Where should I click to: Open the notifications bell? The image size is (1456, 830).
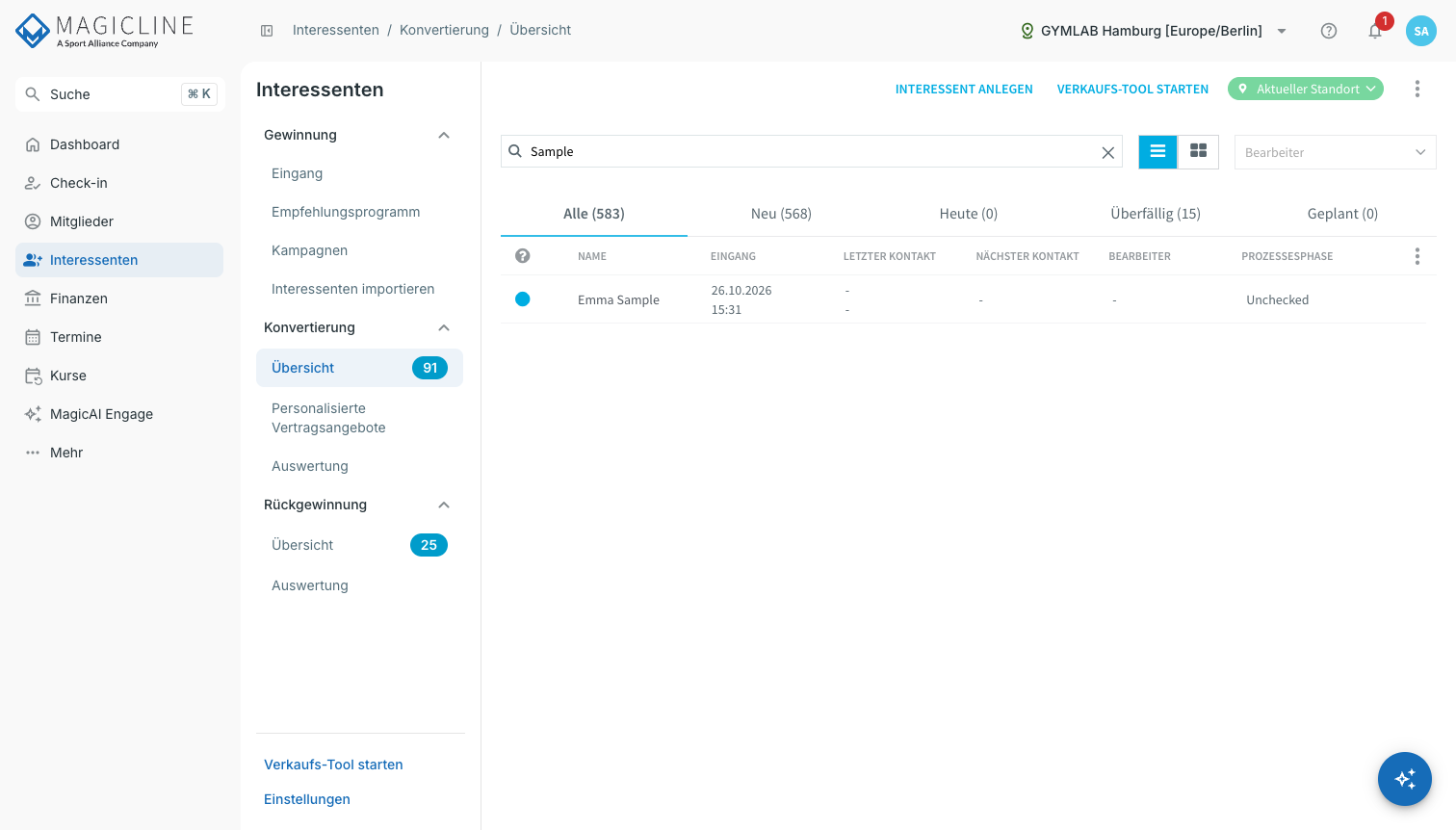1375,31
